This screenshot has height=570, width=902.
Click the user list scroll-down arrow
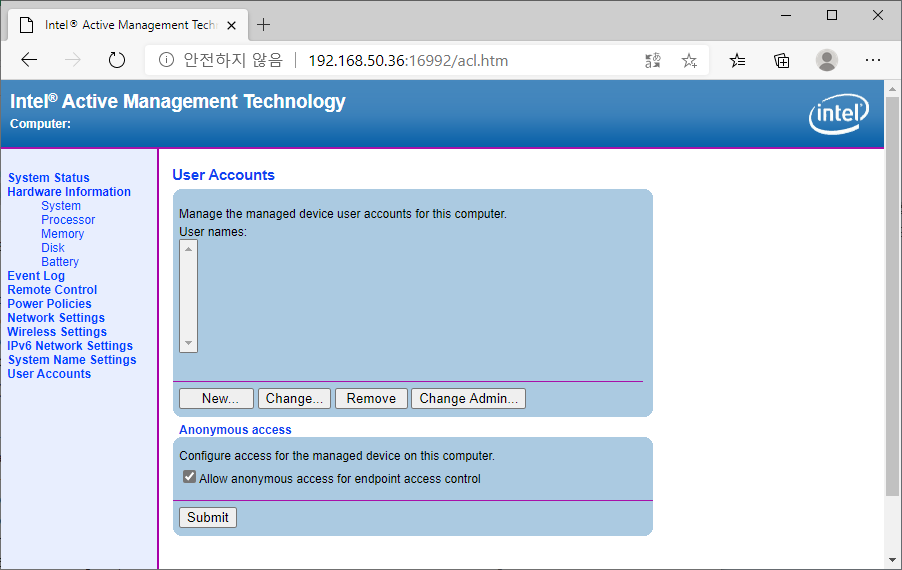(x=188, y=343)
